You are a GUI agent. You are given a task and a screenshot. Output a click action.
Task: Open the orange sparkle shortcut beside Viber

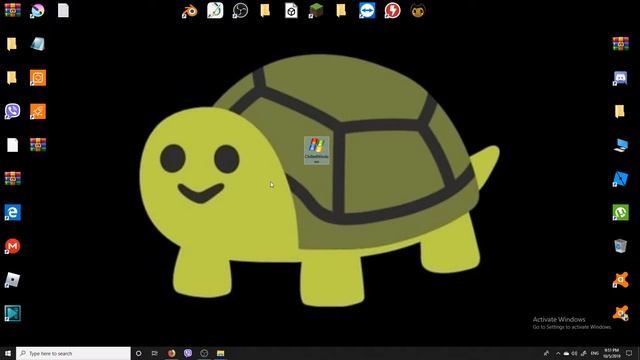38,111
